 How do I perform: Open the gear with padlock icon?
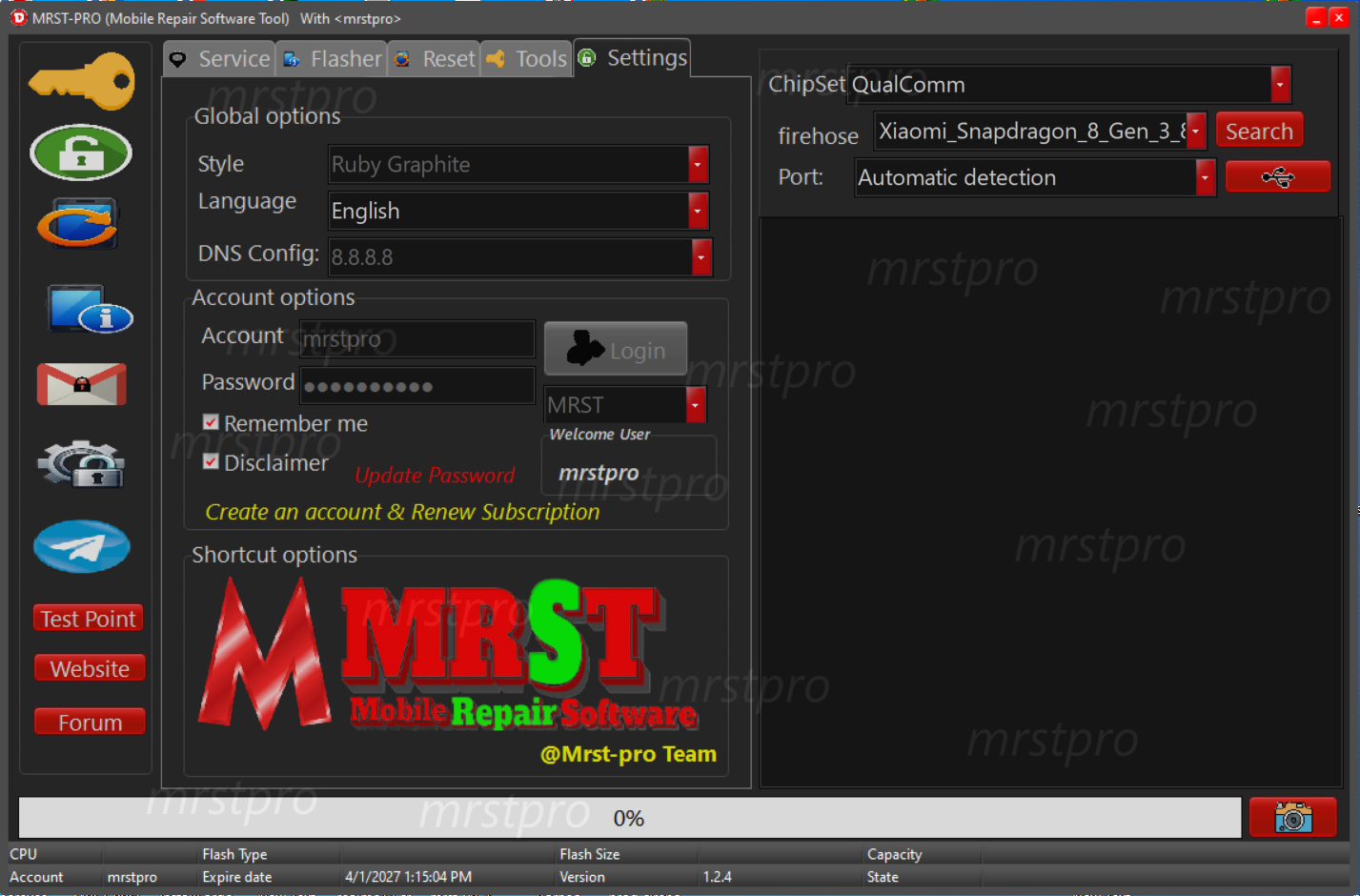[82, 464]
